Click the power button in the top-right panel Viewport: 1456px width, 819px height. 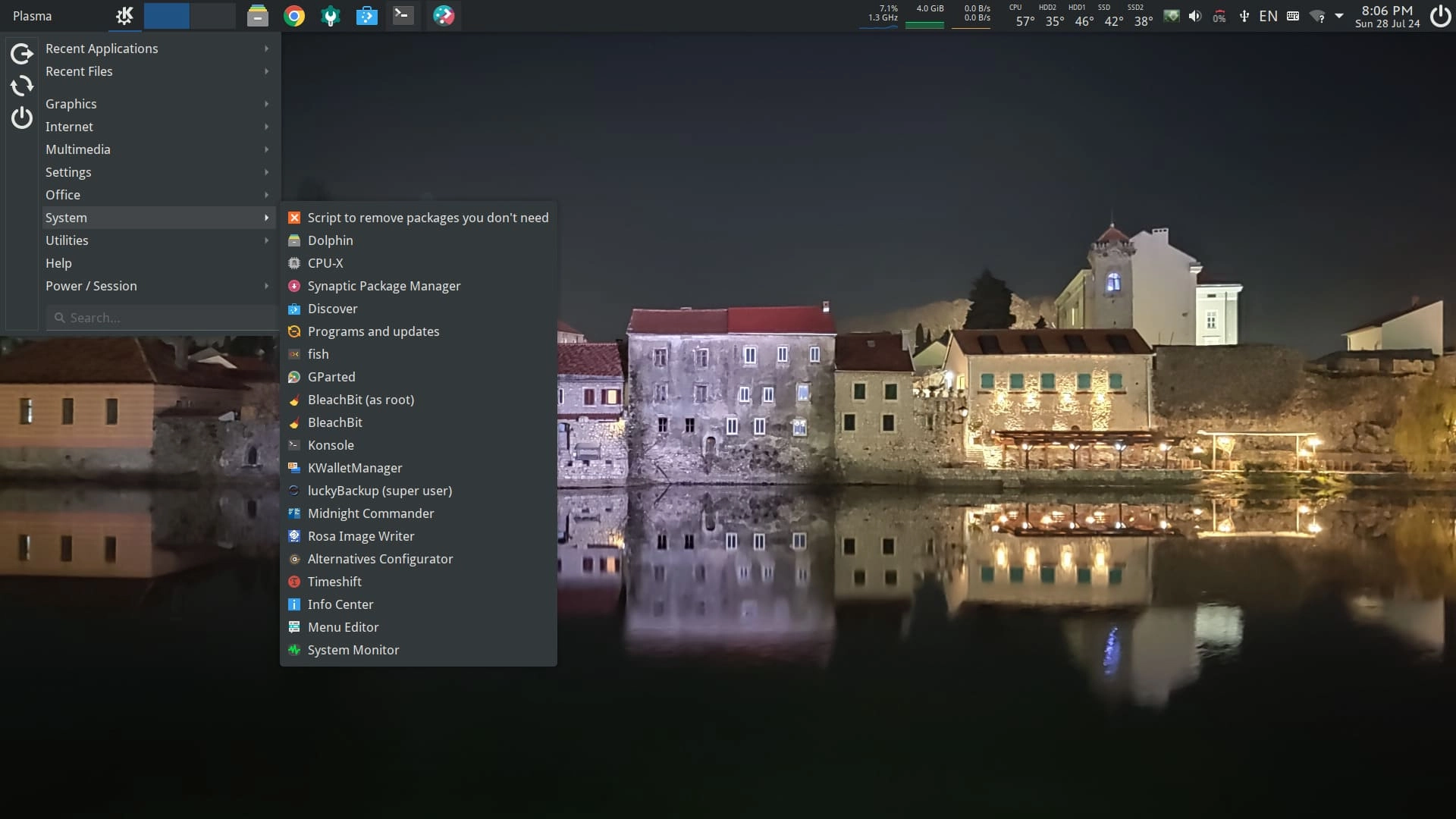[1440, 16]
